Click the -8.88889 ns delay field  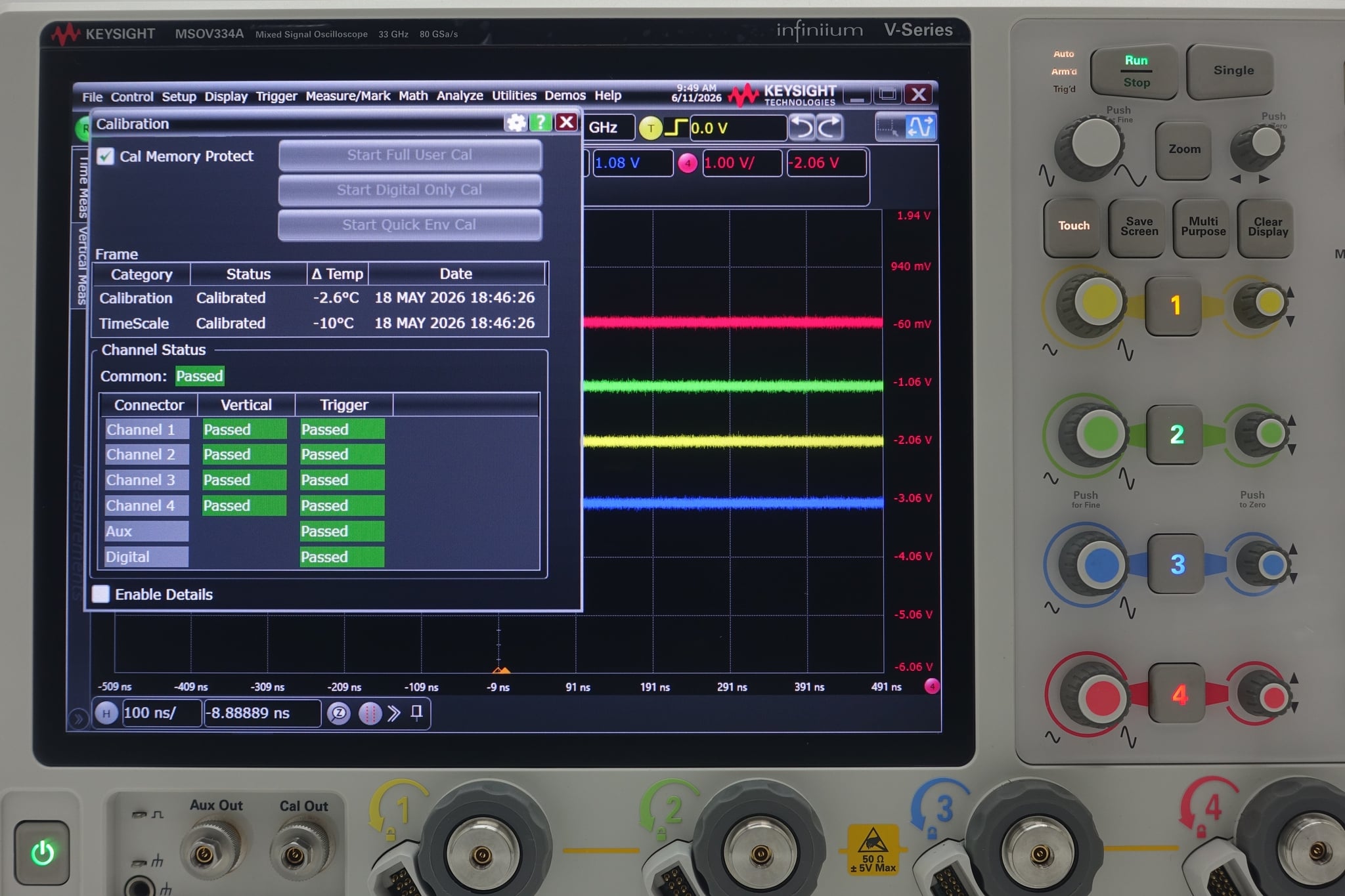(262, 713)
